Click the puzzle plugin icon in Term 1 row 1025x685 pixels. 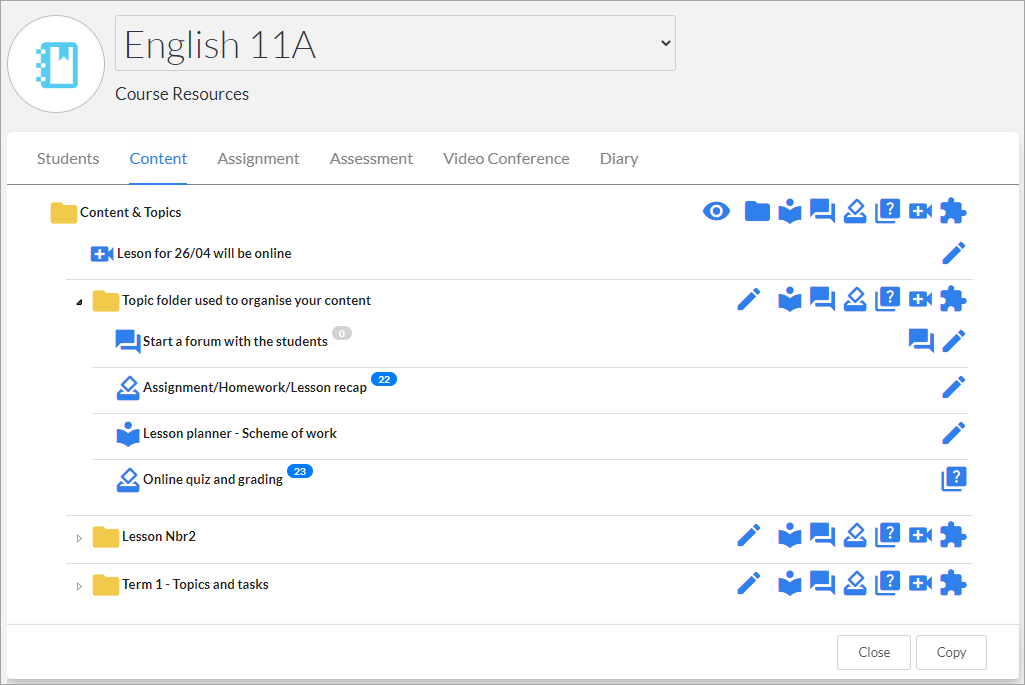953,584
